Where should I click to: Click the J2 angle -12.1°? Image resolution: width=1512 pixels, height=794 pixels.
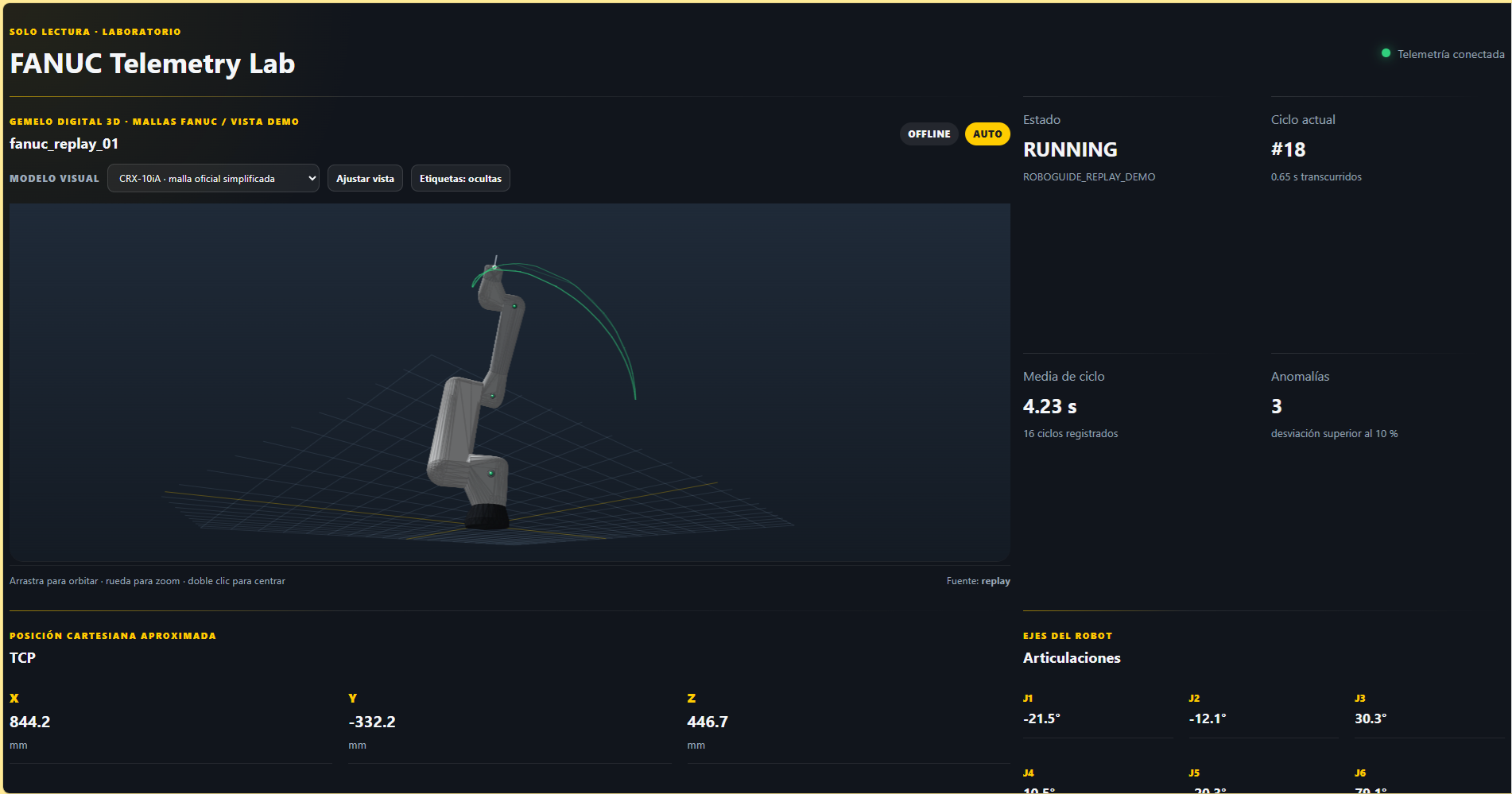click(1208, 718)
